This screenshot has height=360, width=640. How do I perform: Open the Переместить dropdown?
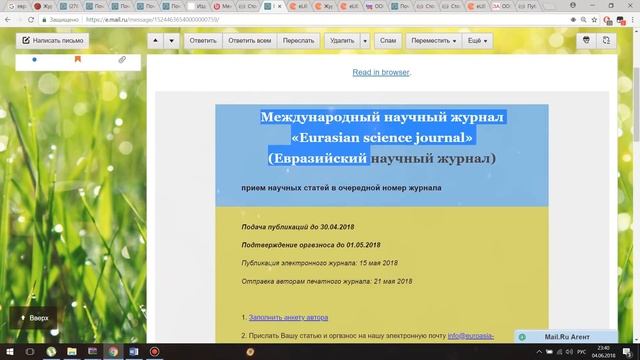pyautogui.click(x=433, y=40)
